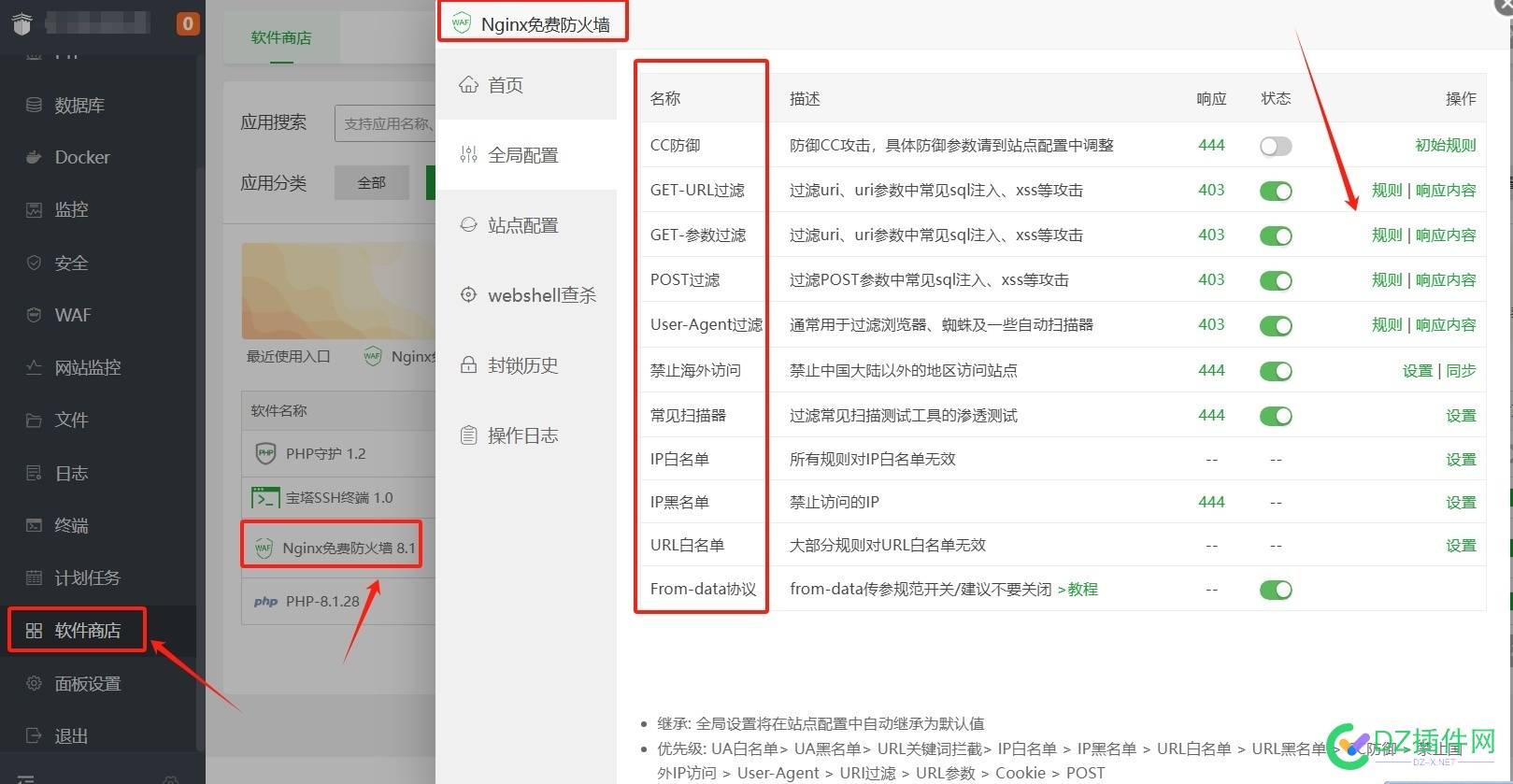Click the 终端 terminal icon in the sidebar

click(x=34, y=525)
